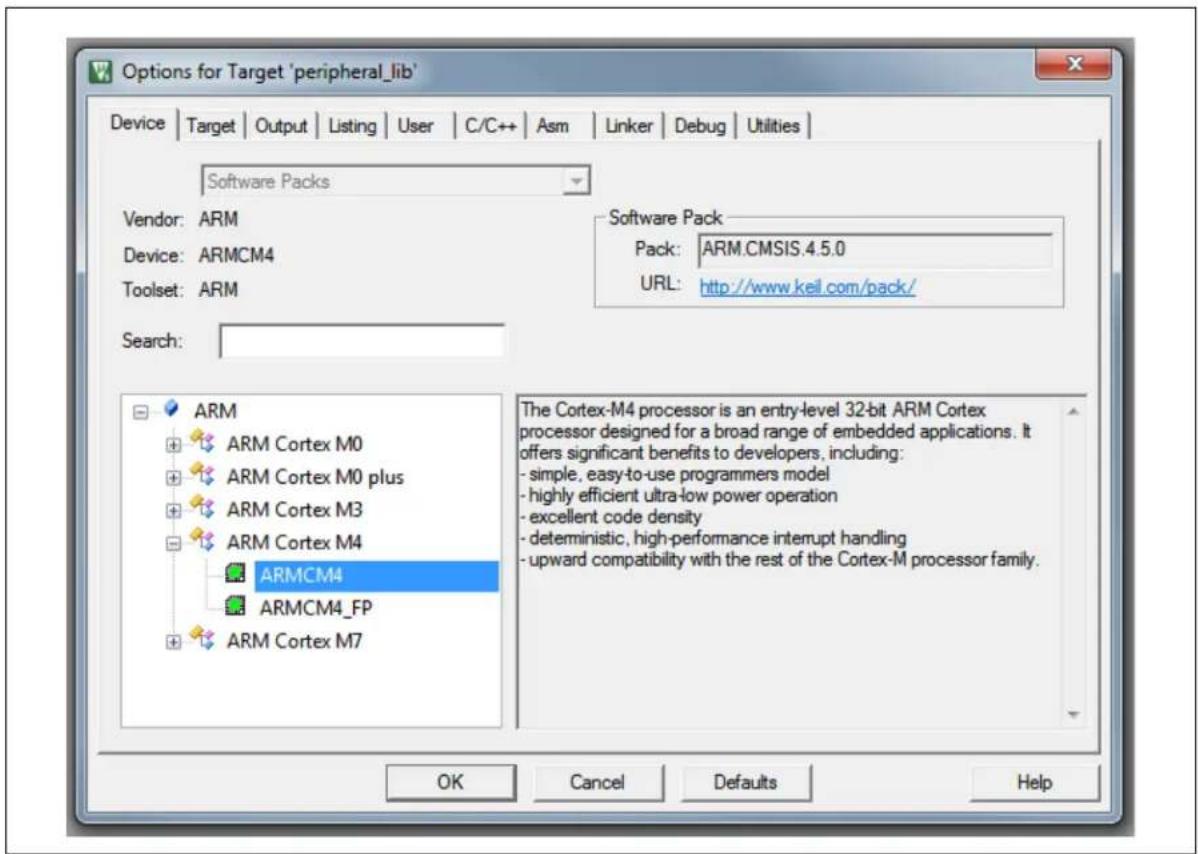Open the Software Packs dropdown

[577, 182]
